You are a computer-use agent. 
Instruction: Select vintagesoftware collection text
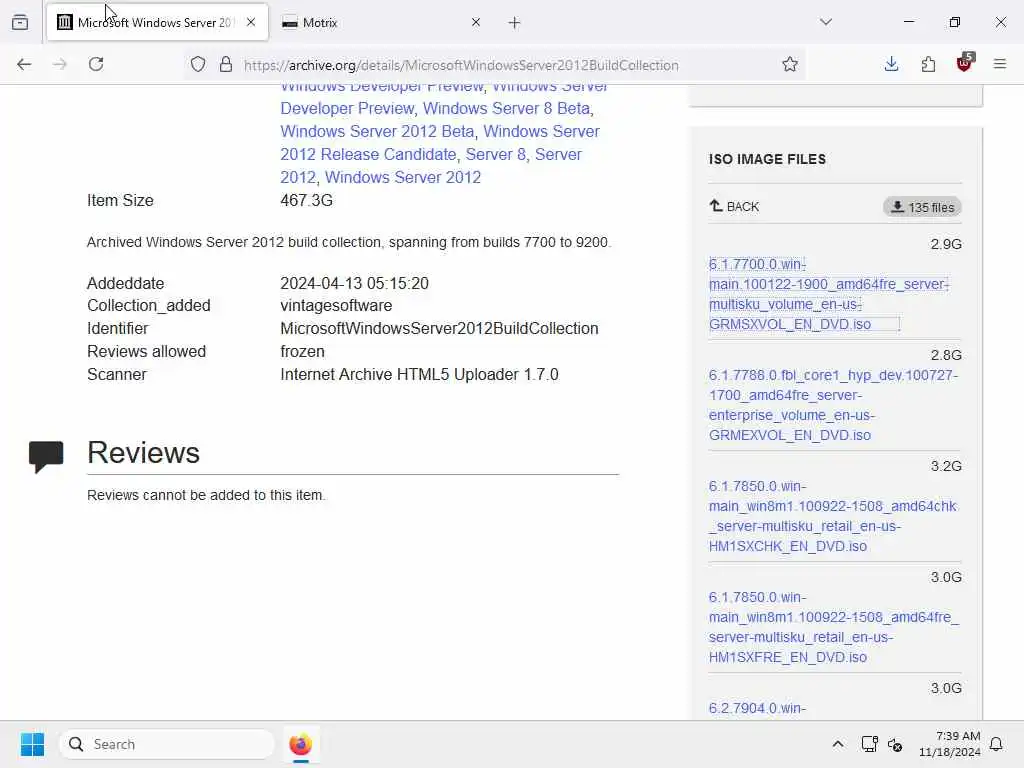click(336, 306)
